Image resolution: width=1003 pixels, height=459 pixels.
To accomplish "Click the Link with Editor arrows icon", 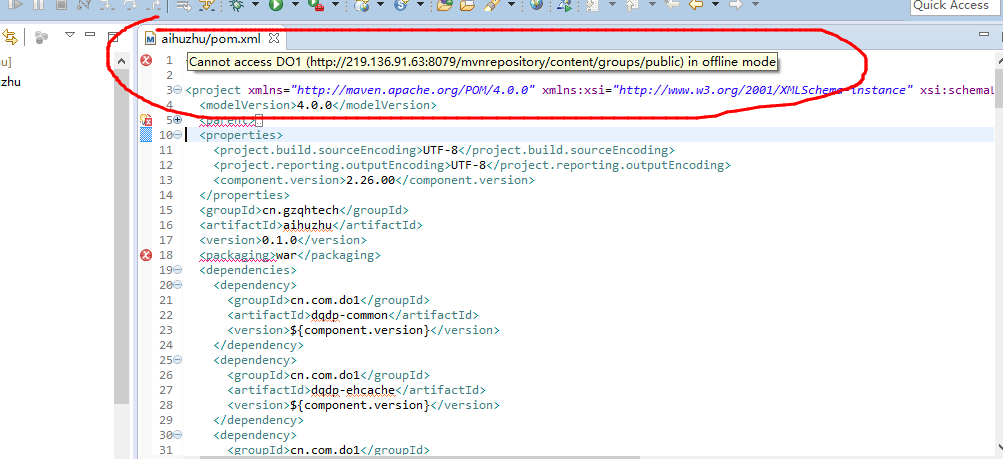I will (9, 38).
